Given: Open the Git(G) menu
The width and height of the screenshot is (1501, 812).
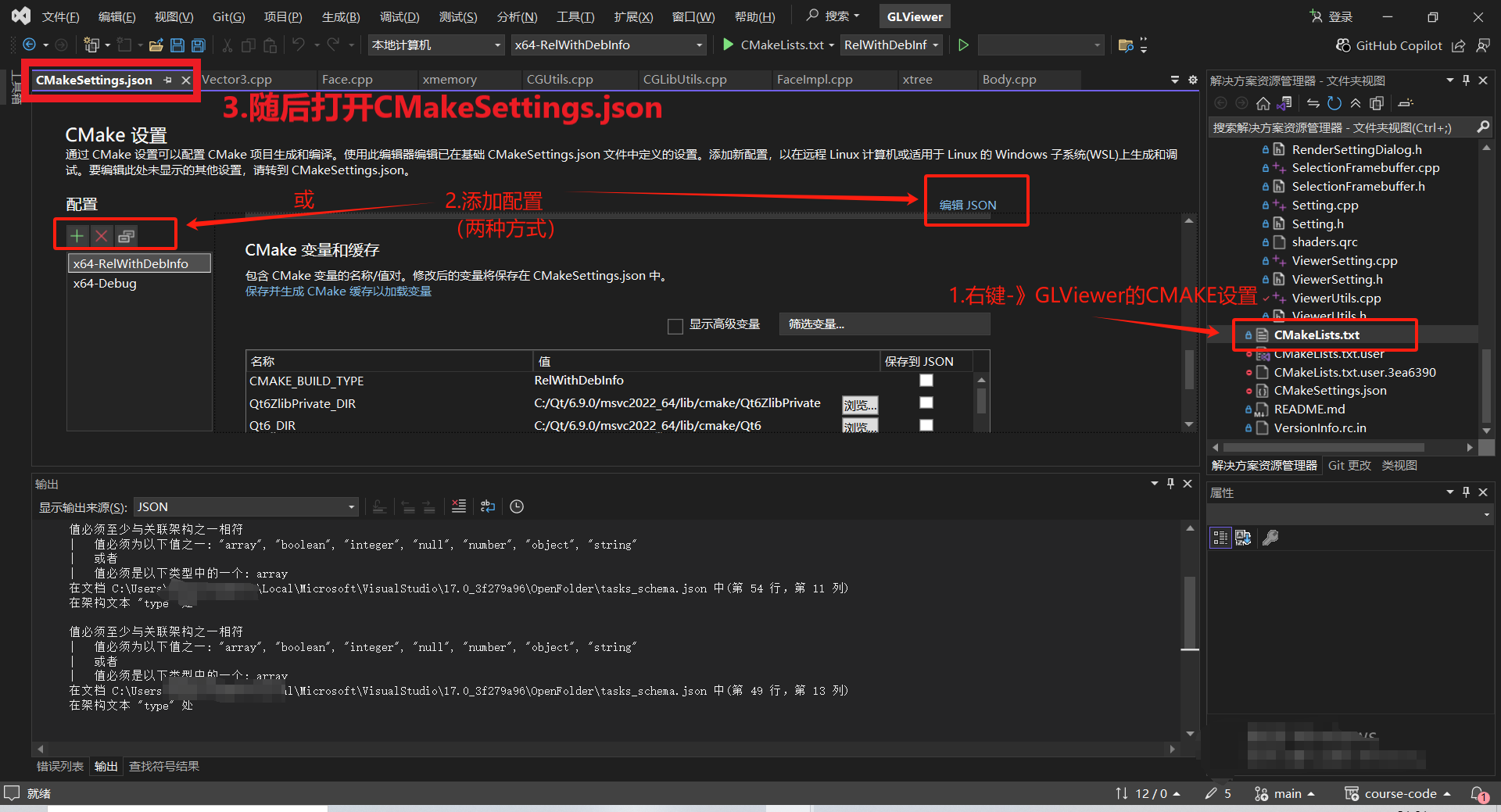Looking at the screenshot, I should tap(228, 16).
